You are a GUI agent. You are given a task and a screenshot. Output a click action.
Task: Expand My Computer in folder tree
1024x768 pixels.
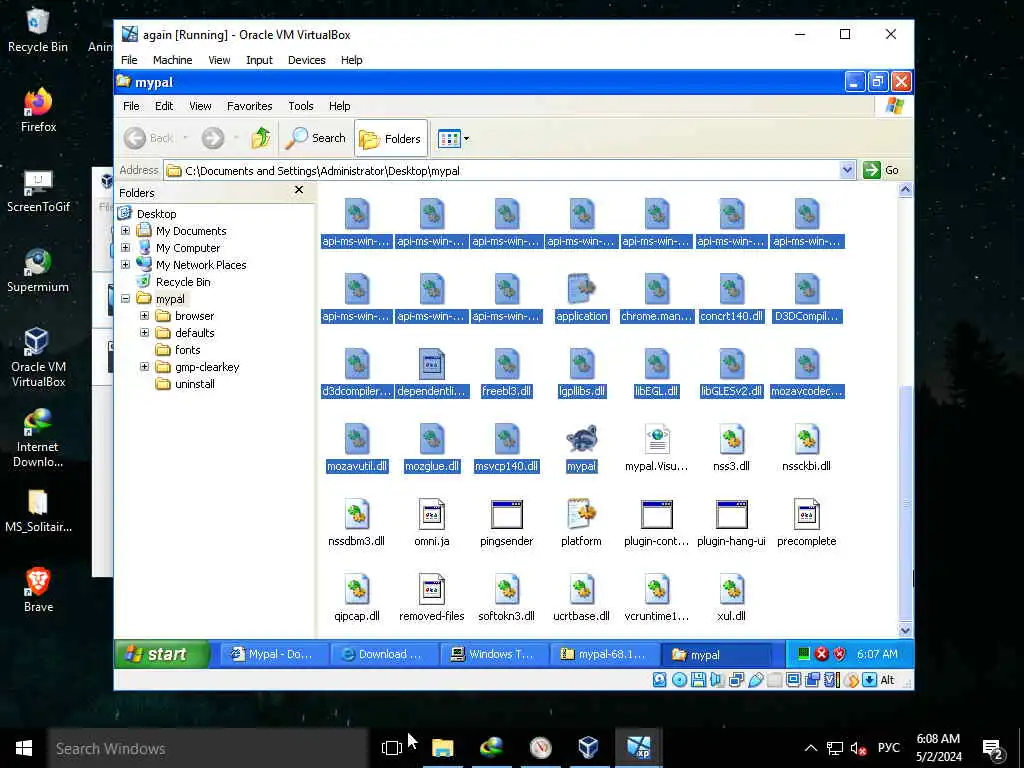125,248
